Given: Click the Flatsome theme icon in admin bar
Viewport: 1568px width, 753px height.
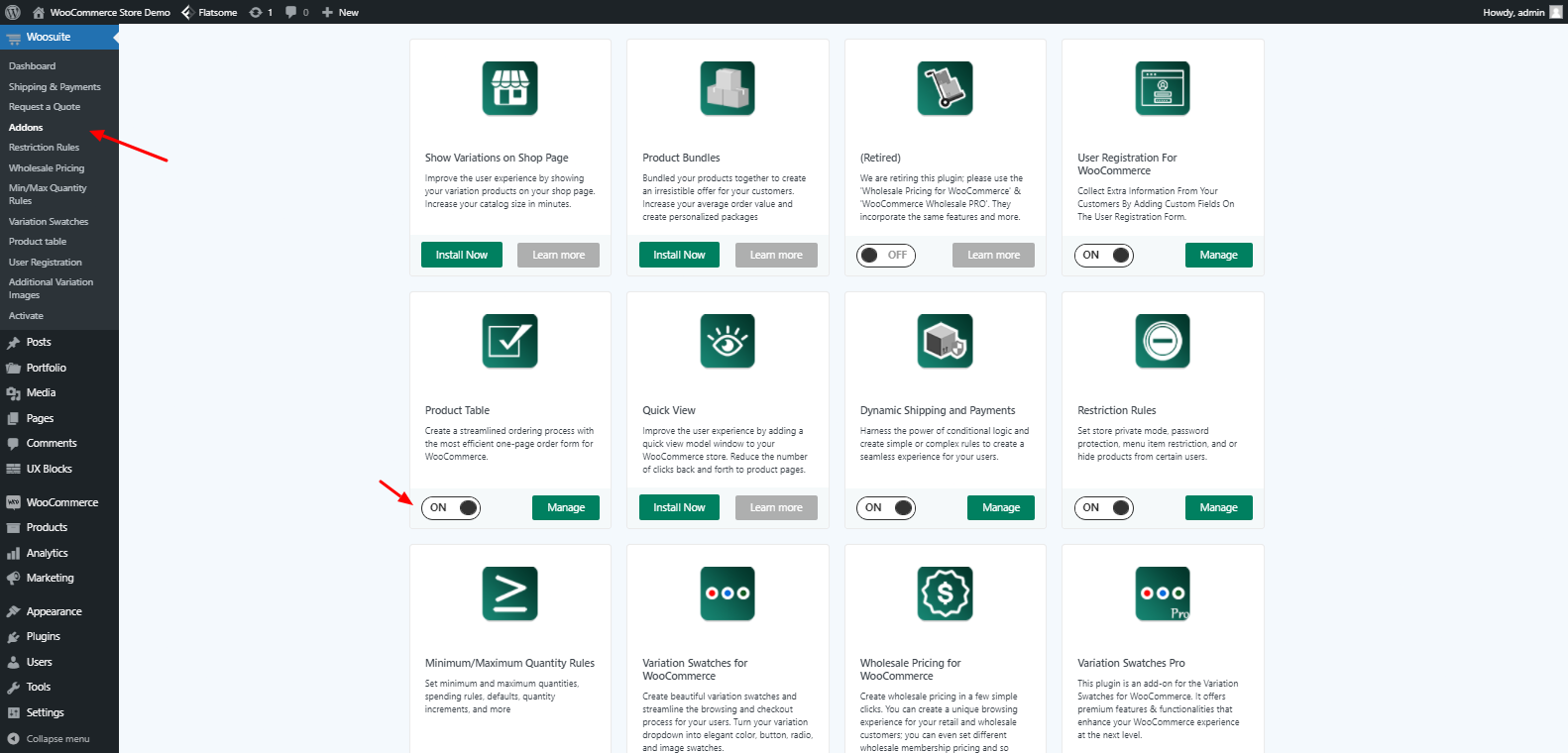Looking at the screenshot, I should [186, 12].
